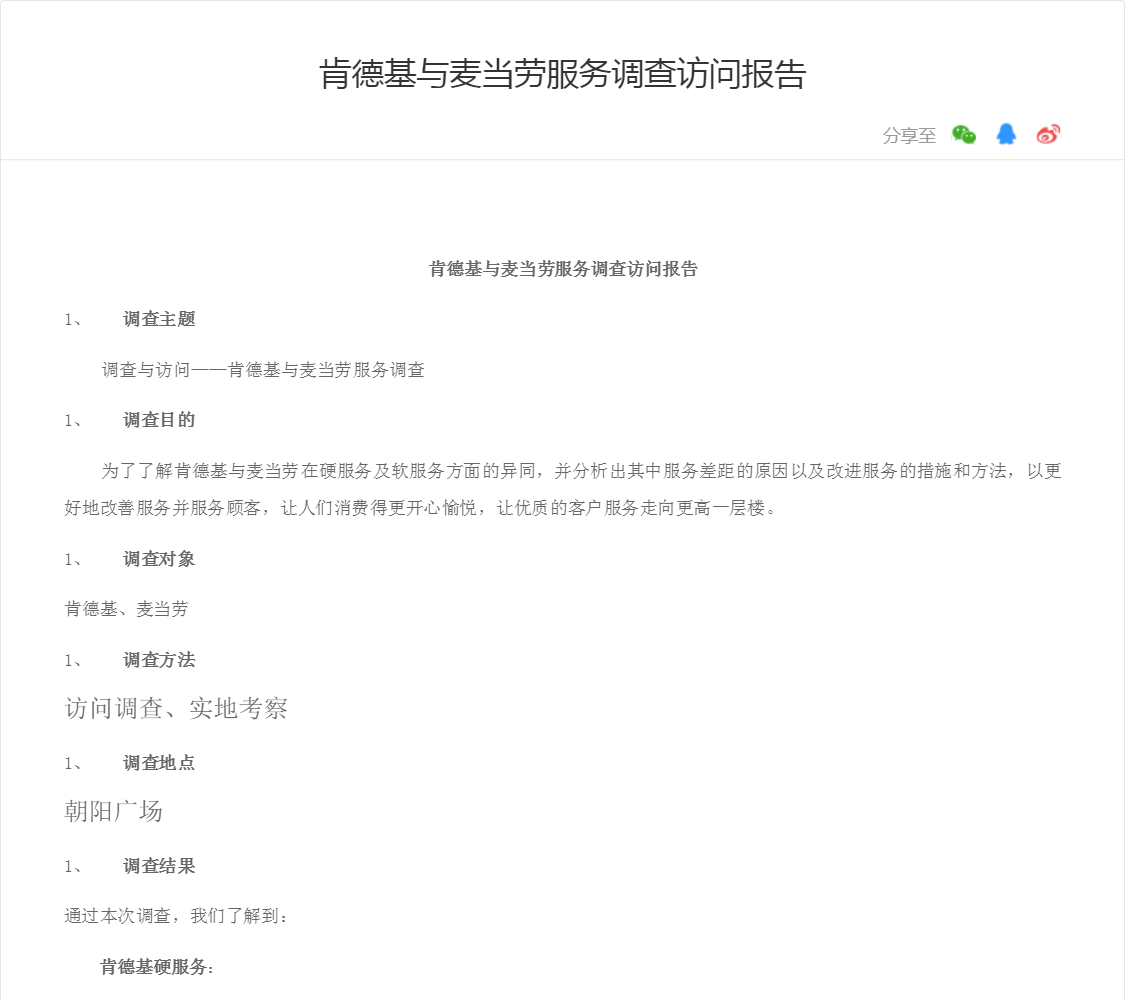Viewport: 1125px width, 1000px height.
Task: Click the bold centered document heading
Action: coord(563,269)
